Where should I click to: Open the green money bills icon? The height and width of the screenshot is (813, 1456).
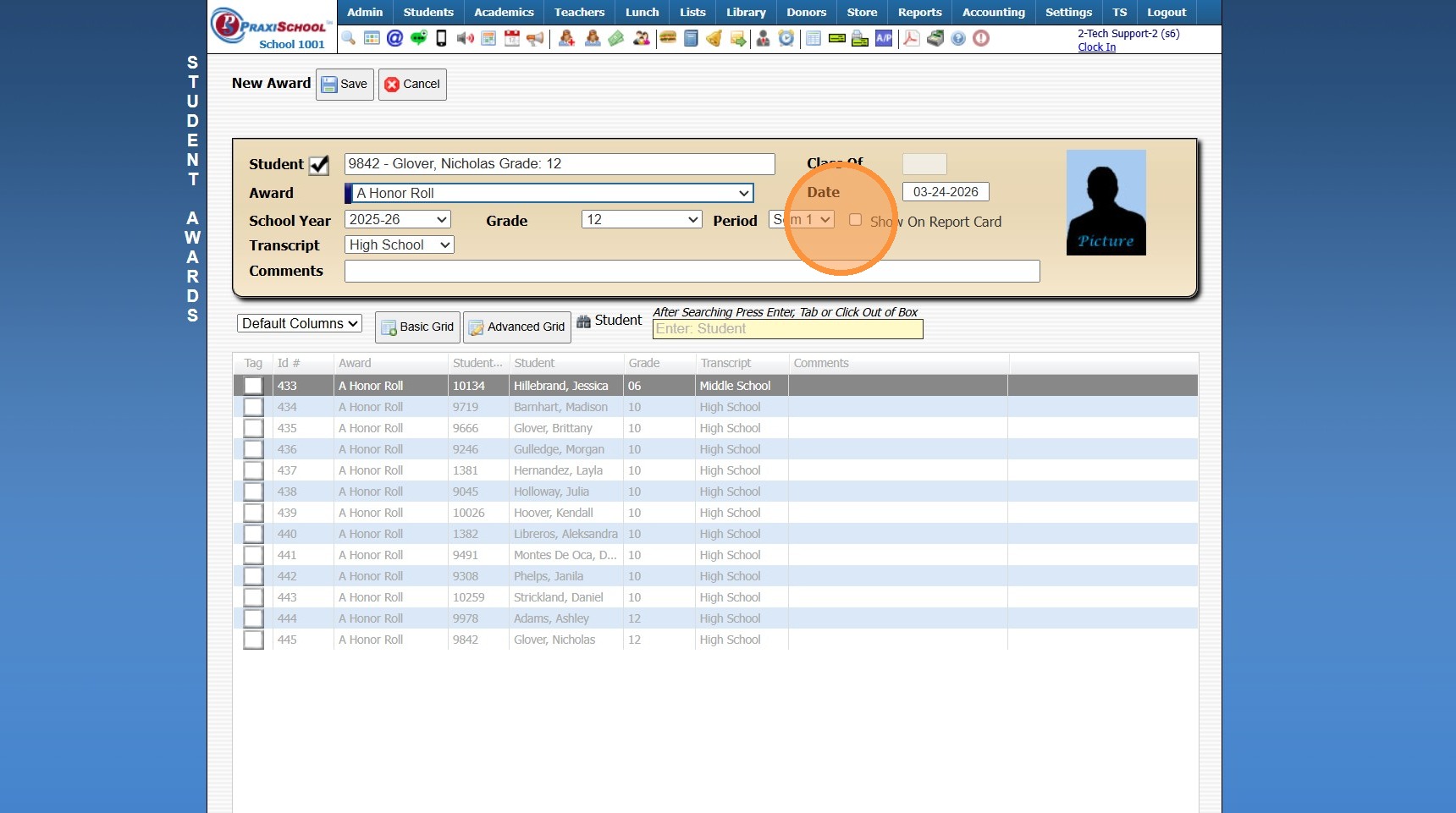[x=616, y=38]
